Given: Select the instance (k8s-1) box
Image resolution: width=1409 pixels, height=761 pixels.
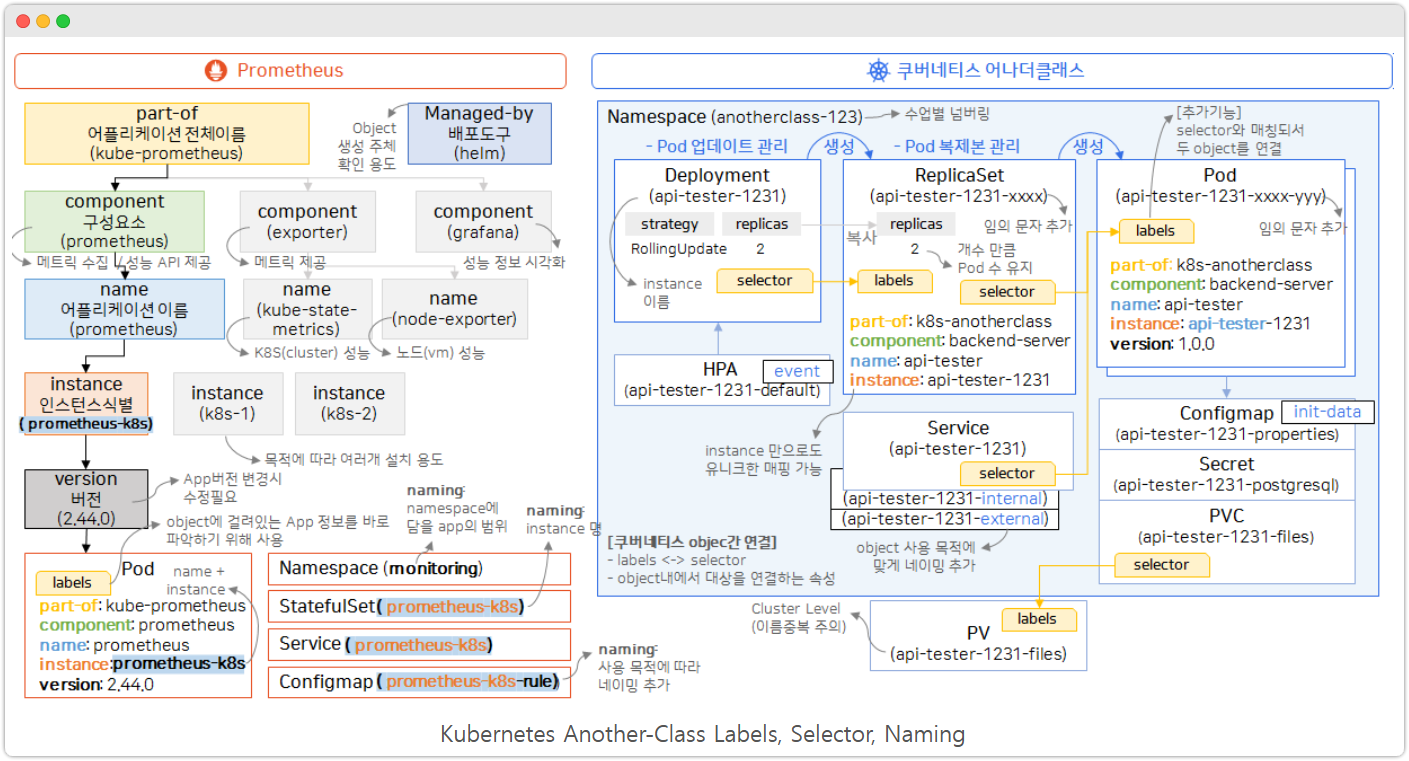Looking at the screenshot, I should pos(227,404).
